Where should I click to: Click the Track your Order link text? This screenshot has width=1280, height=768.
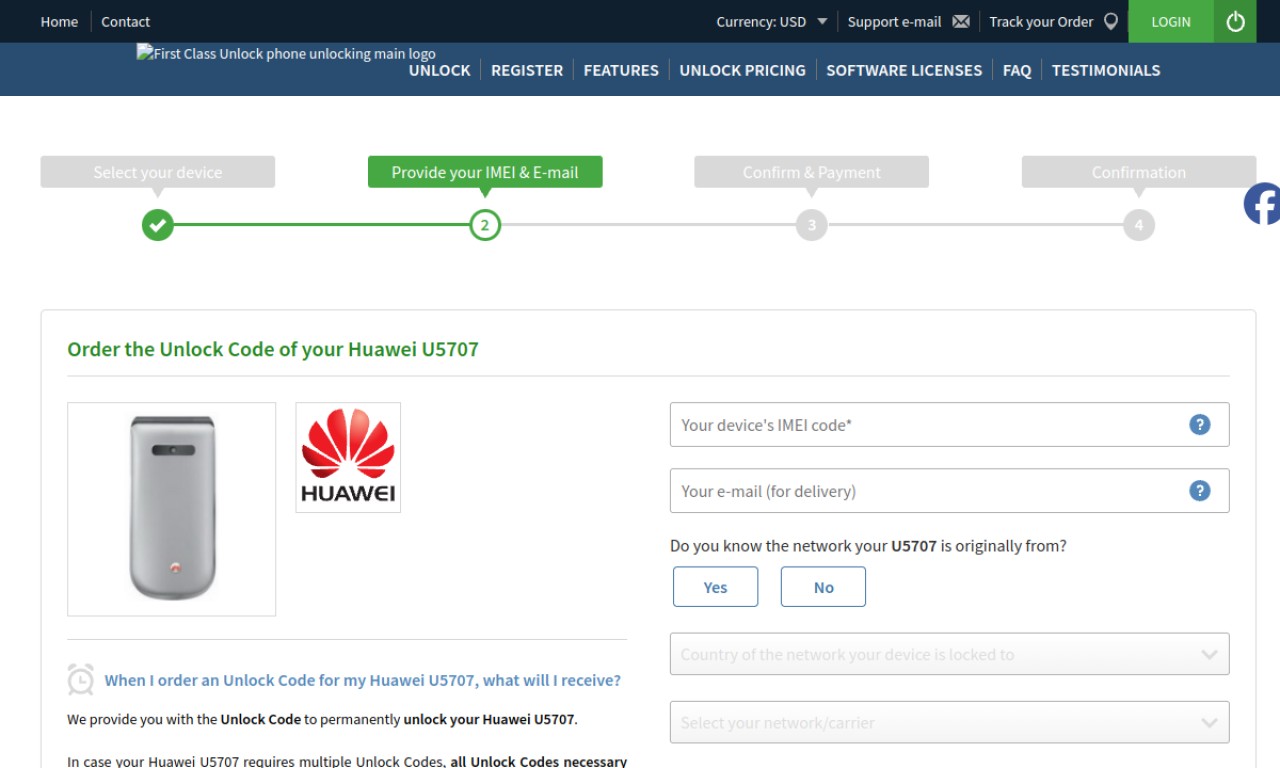pos(1041,21)
